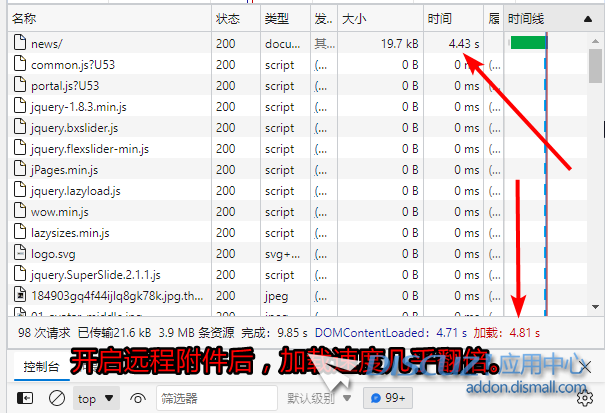Image resolution: width=605 pixels, height=413 pixels.
Task: Click the 99+ issues badge
Action: pyautogui.click(x=387, y=398)
